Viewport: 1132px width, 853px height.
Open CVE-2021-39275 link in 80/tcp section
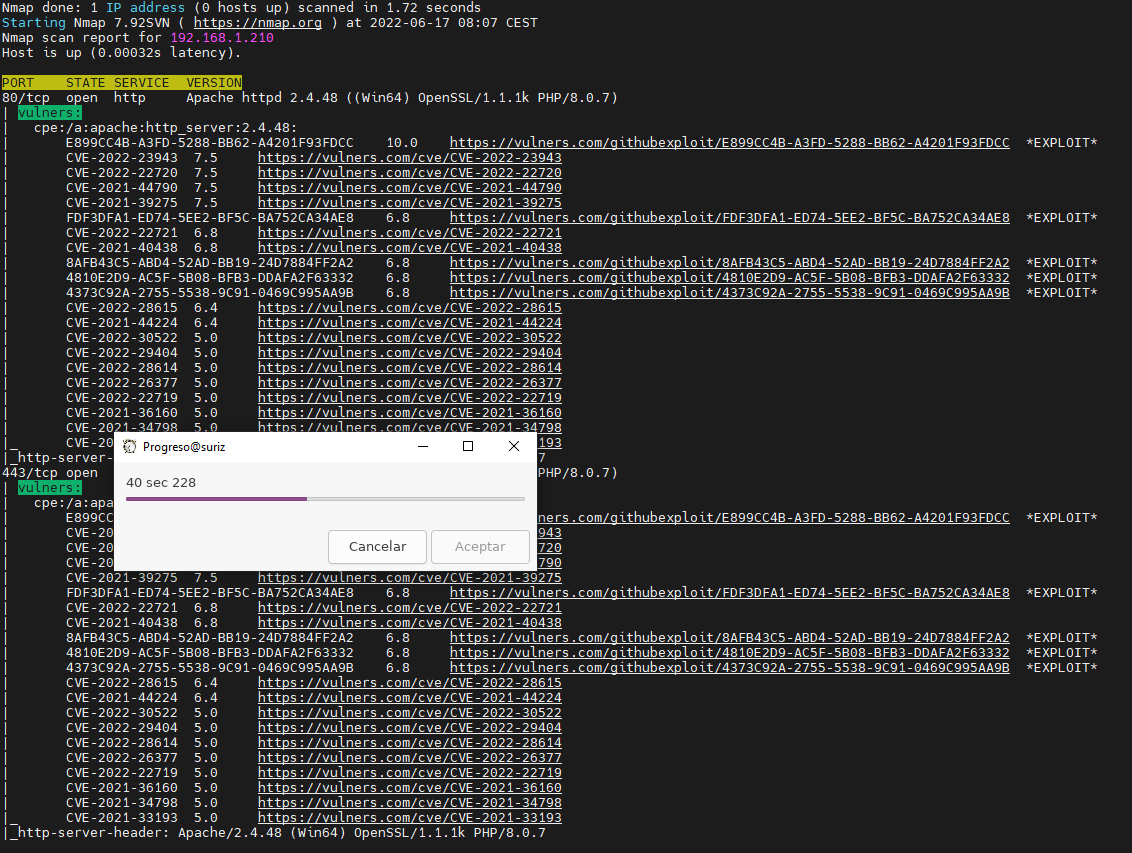(x=410, y=203)
